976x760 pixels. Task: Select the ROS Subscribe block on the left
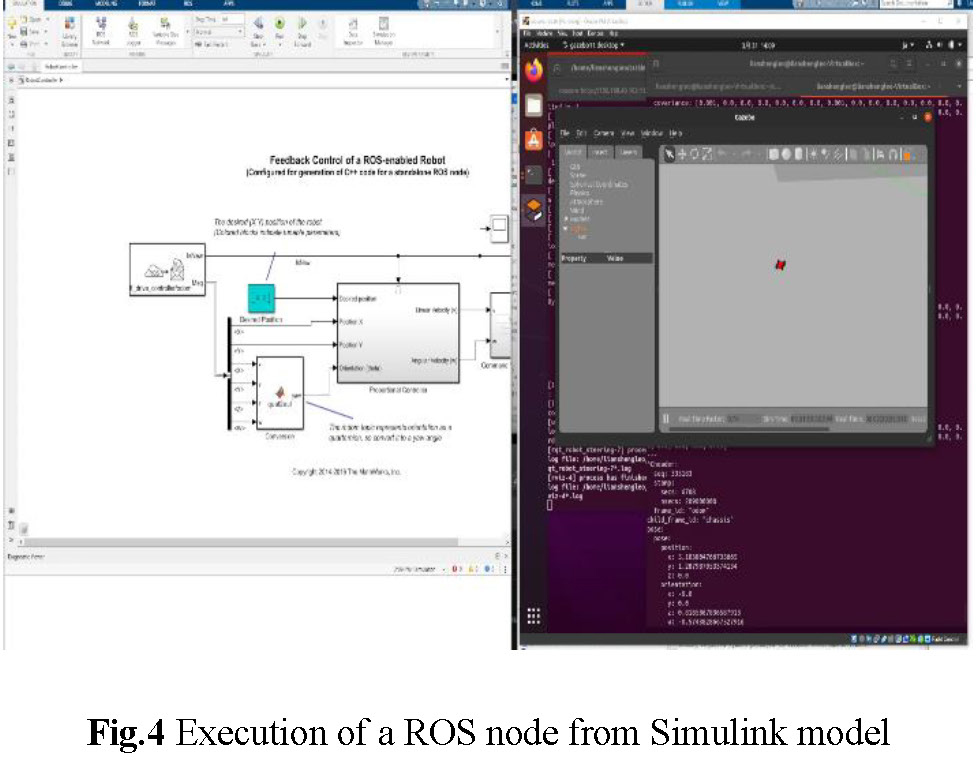(x=167, y=270)
